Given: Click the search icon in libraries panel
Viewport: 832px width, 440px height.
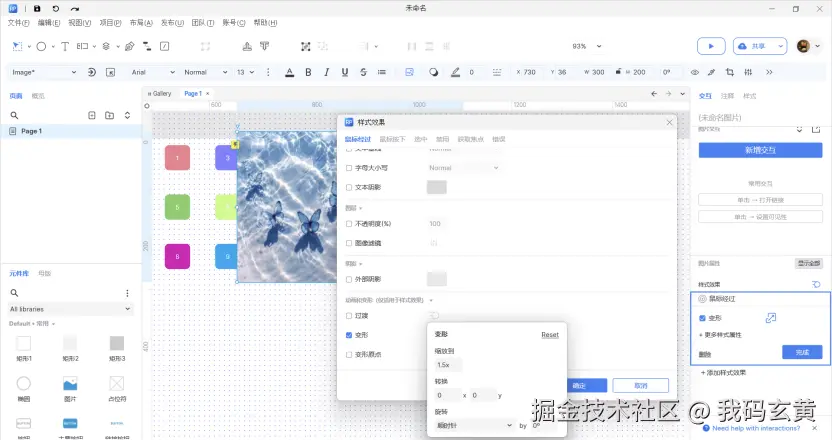Looking at the screenshot, I should pyautogui.click(x=14, y=293).
